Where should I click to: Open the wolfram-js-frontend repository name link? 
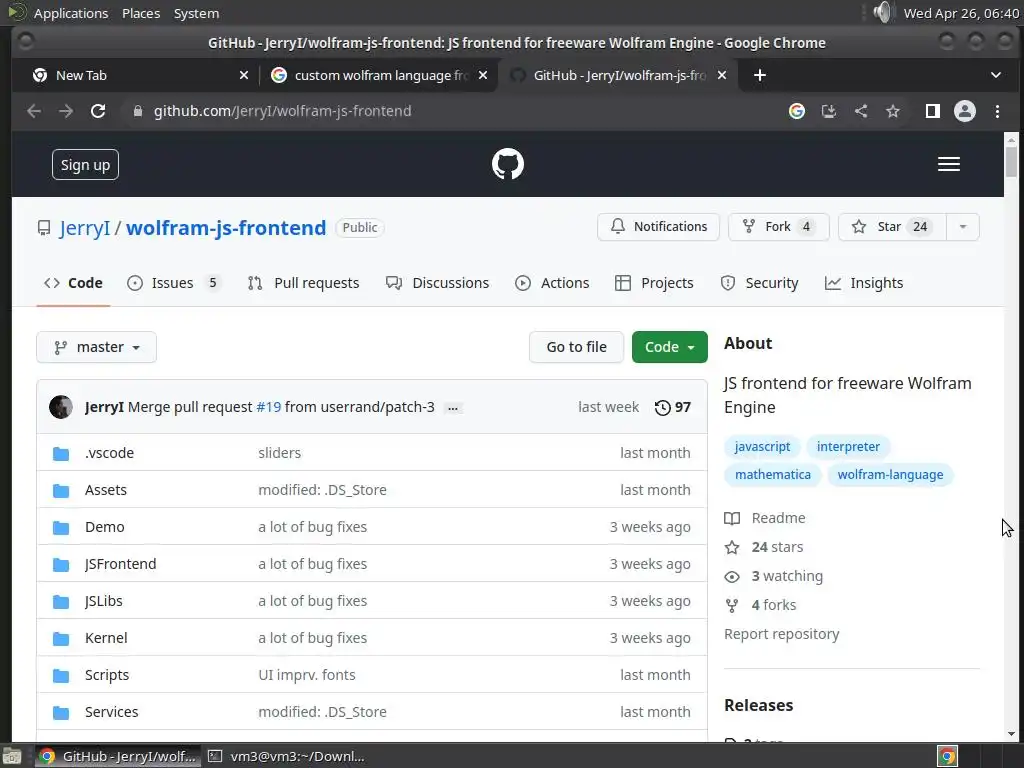click(226, 228)
